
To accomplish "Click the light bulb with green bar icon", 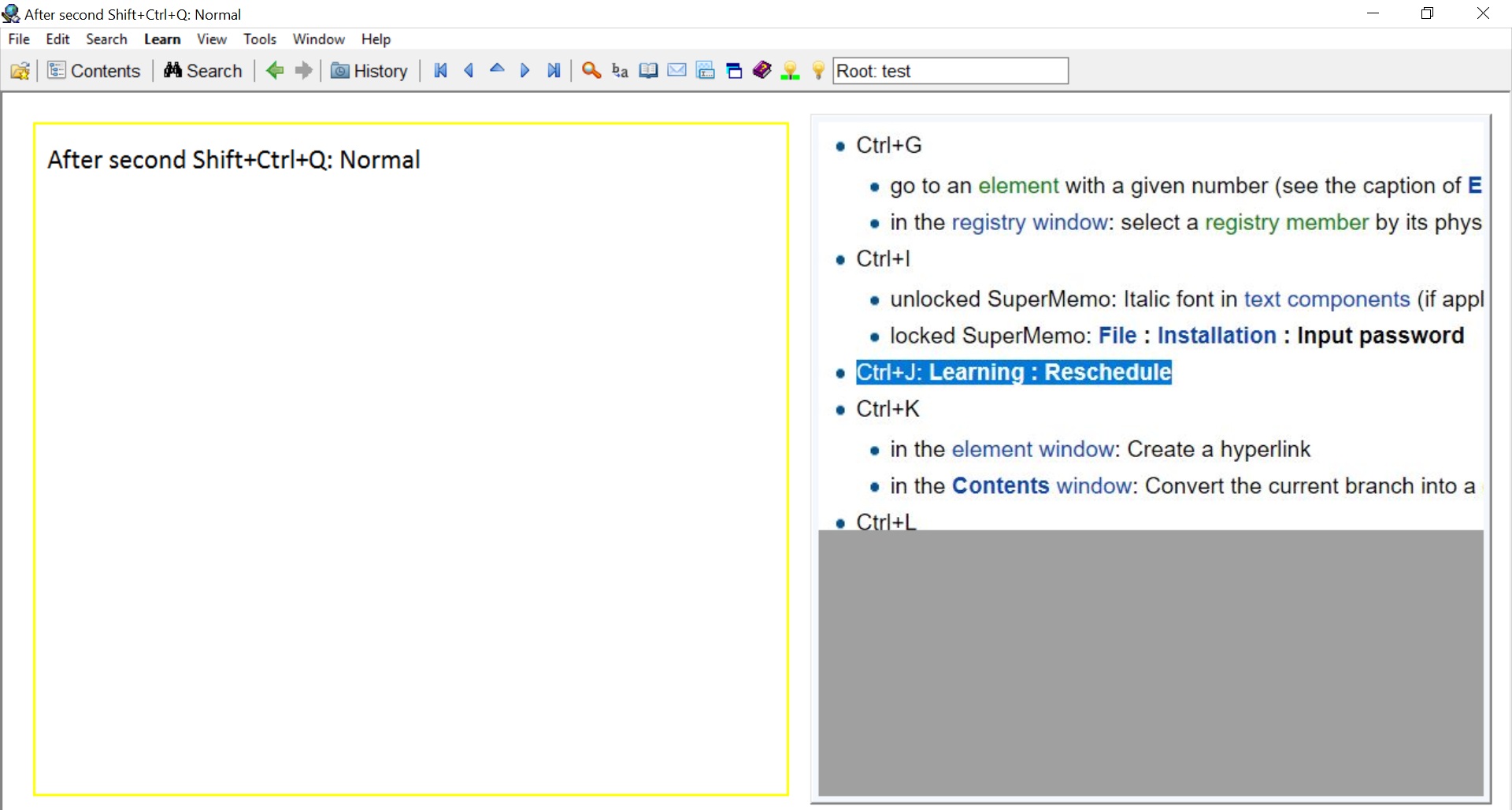I will pyautogui.click(x=791, y=71).
